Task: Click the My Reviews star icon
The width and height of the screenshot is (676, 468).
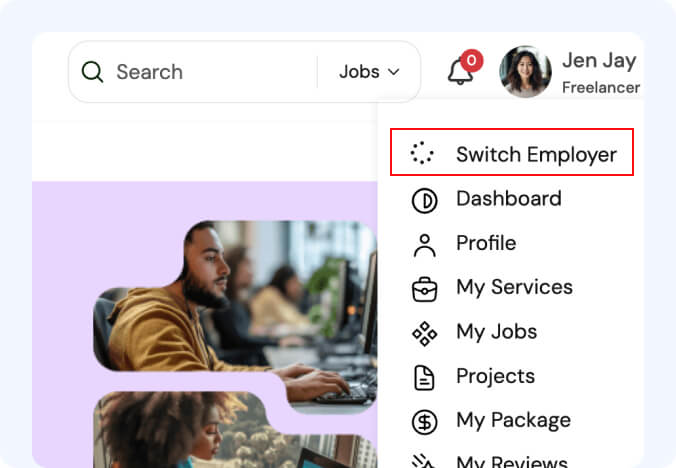Action: point(423,462)
